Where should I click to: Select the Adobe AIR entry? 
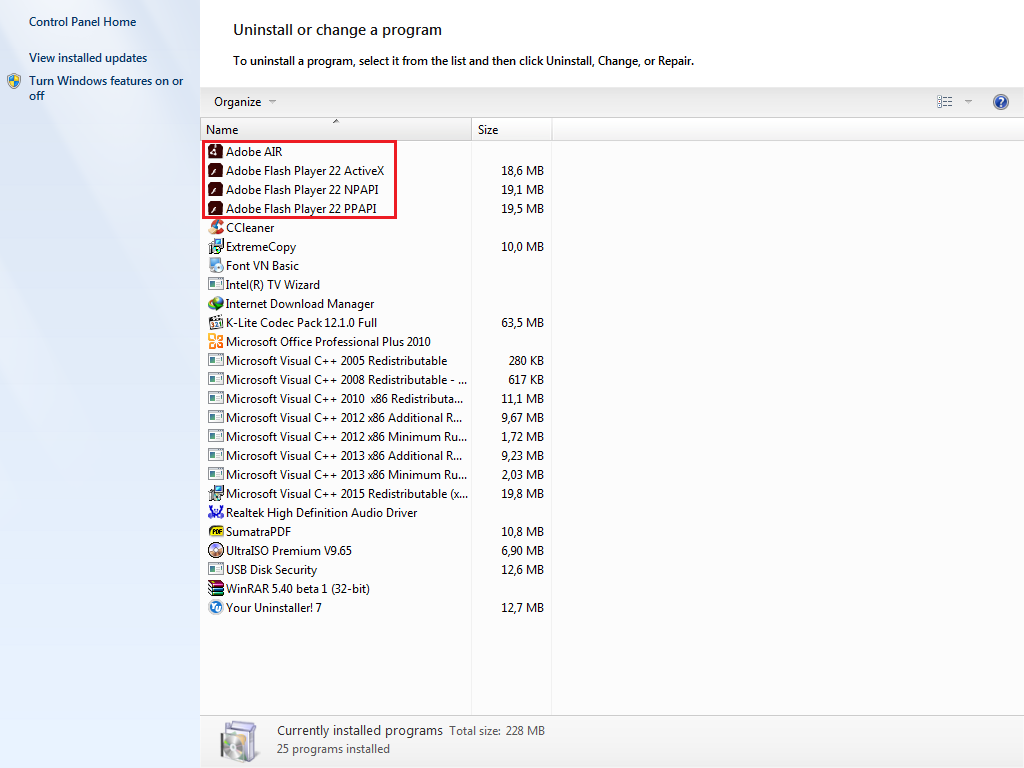pyautogui.click(x=254, y=152)
